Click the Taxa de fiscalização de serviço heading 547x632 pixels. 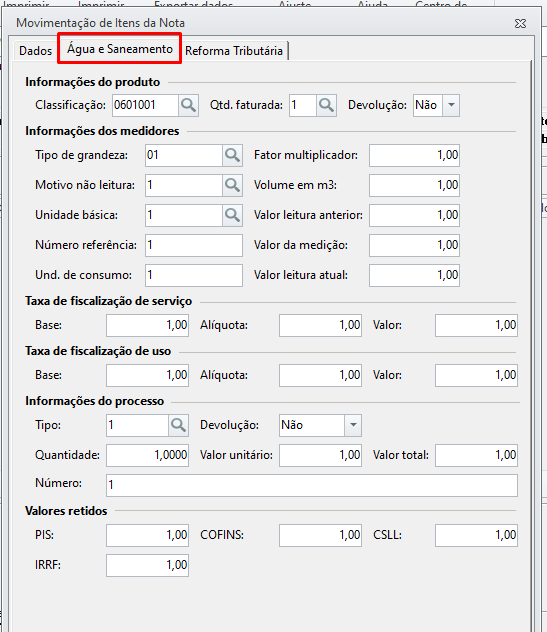(x=108, y=301)
